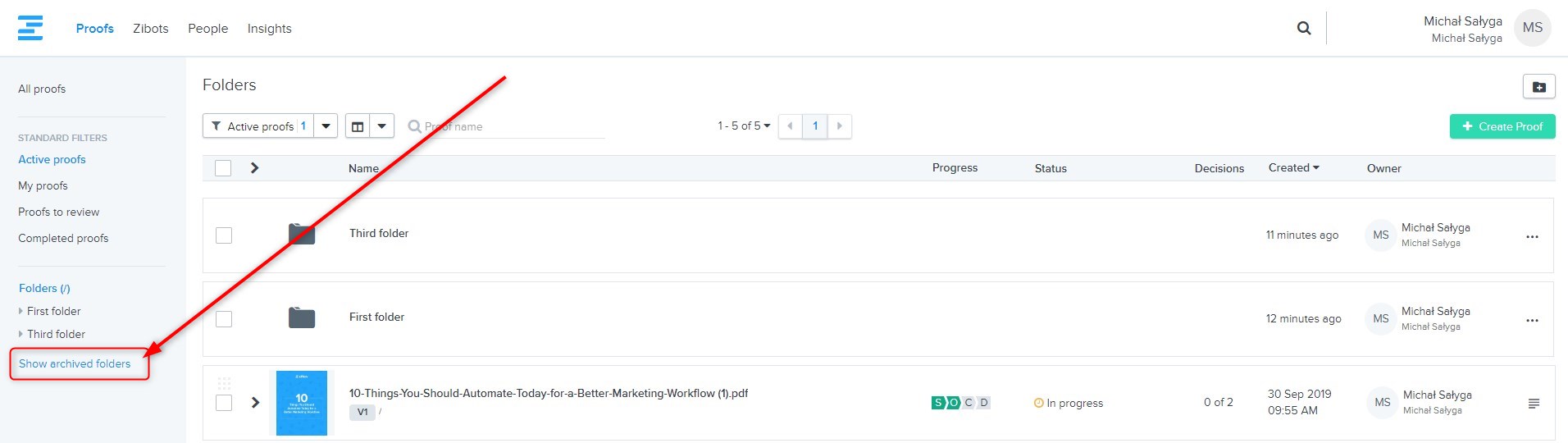Expand First folder in sidebar tree
This screenshot has height=443, width=1568.
(x=21, y=312)
